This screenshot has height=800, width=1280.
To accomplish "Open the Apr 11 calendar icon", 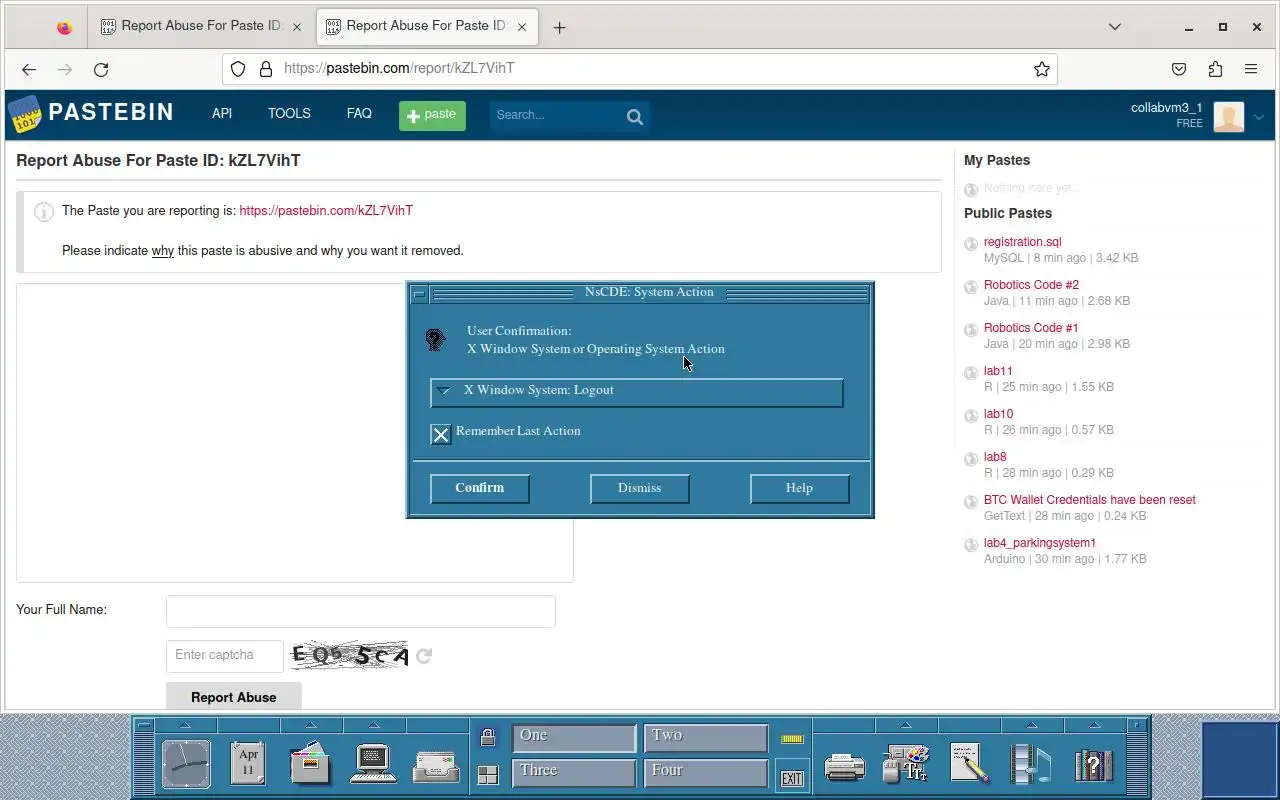I will [x=248, y=763].
